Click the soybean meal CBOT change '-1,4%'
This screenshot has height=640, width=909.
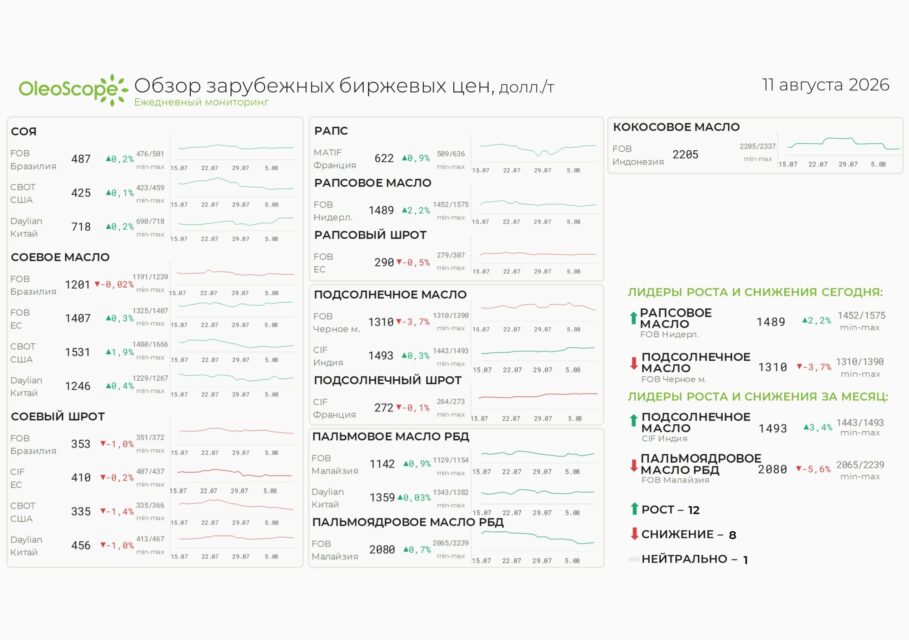pos(117,511)
